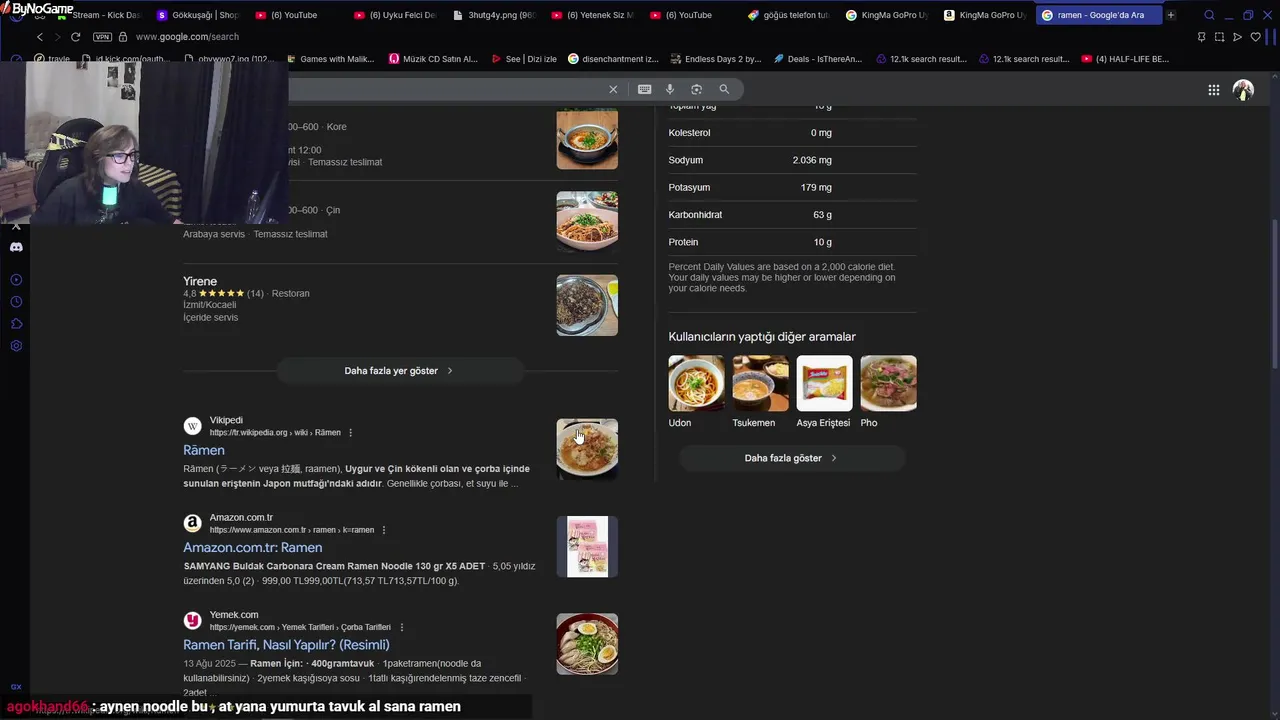Click the Sodyum 2.036 mg nutrition row
Viewport: 1280px width, 720px height.
[x=792, y=160]
